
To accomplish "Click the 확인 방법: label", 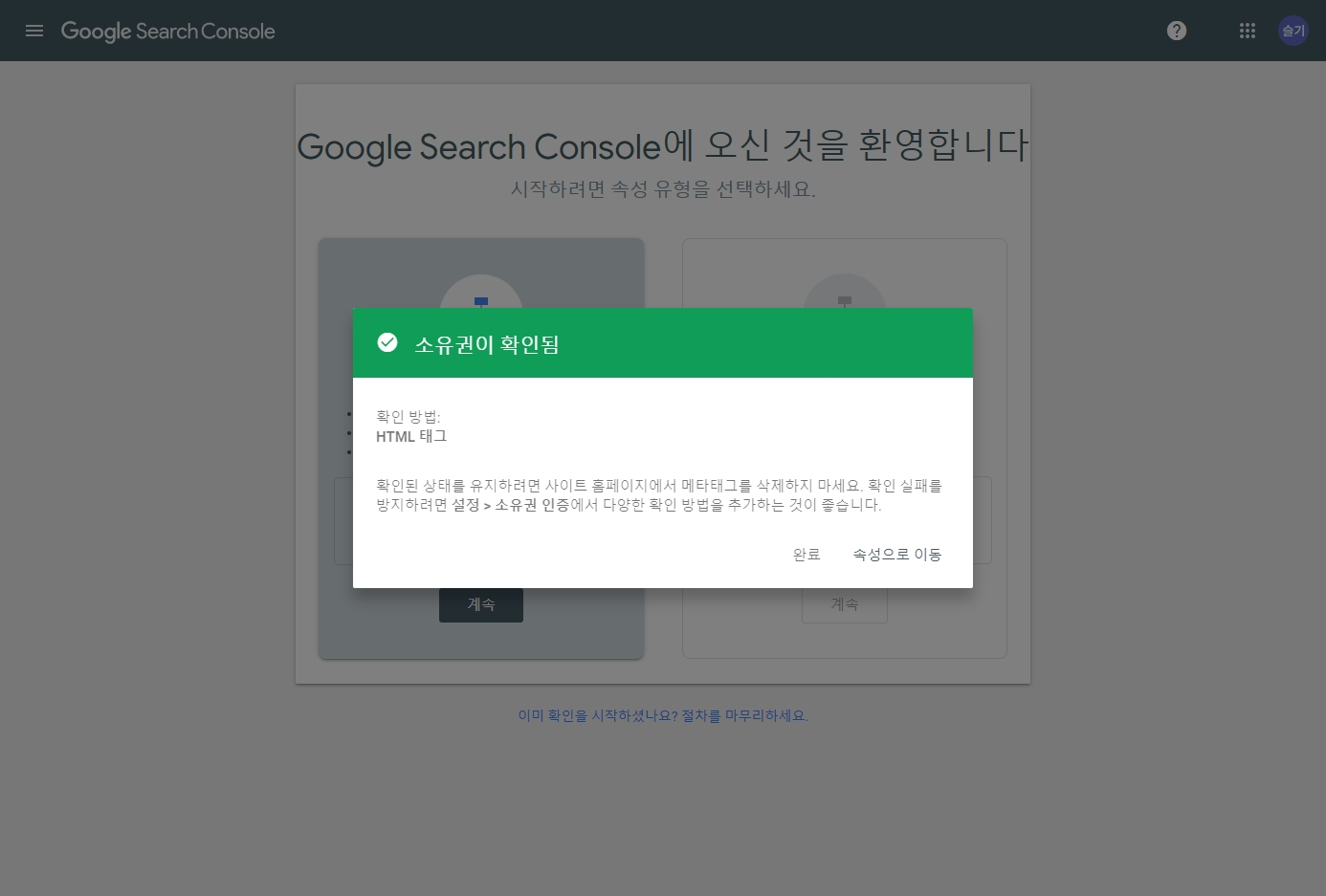I will (x=409, y=417).
